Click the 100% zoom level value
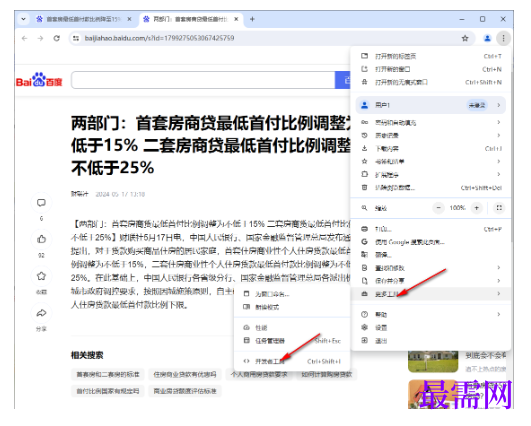 pyautogui.click(x=458, y=208)
